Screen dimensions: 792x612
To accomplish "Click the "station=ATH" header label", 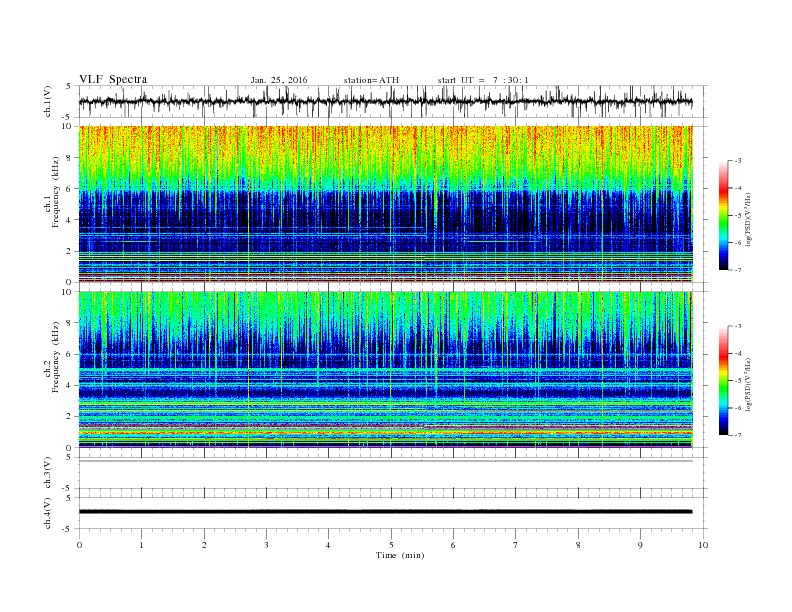I will (x=371, y=80).
